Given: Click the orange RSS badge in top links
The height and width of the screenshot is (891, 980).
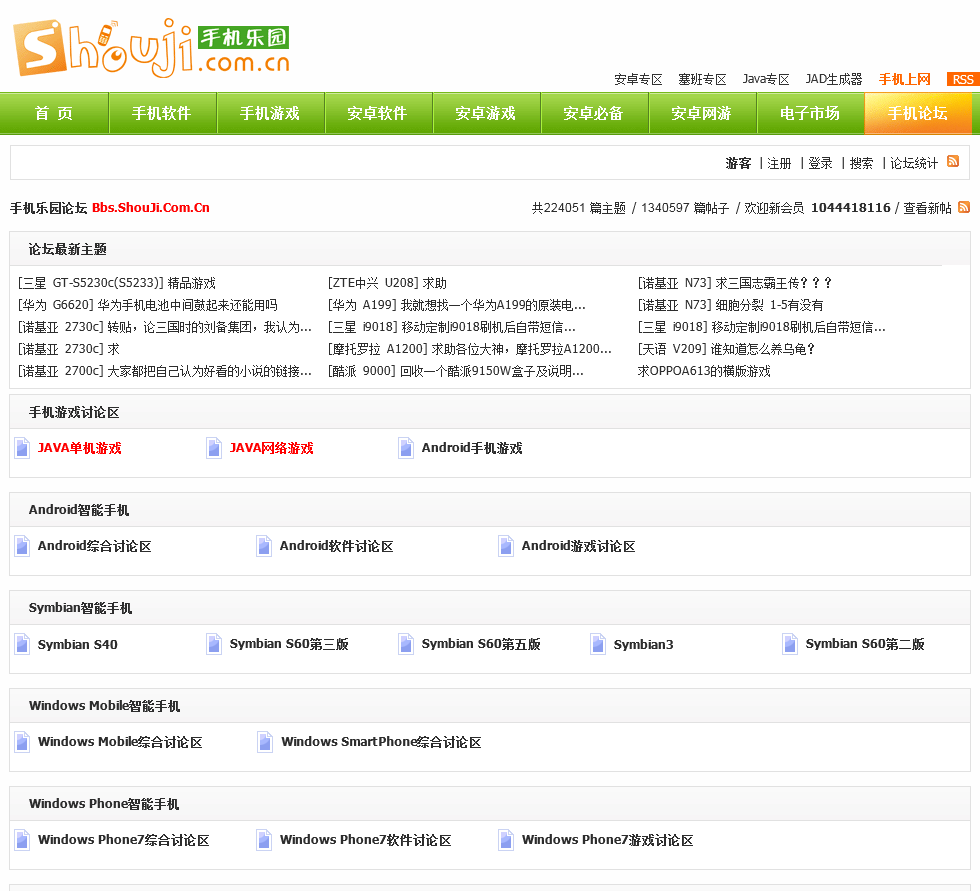Looking at the screenshot, I should click(962, 79).
